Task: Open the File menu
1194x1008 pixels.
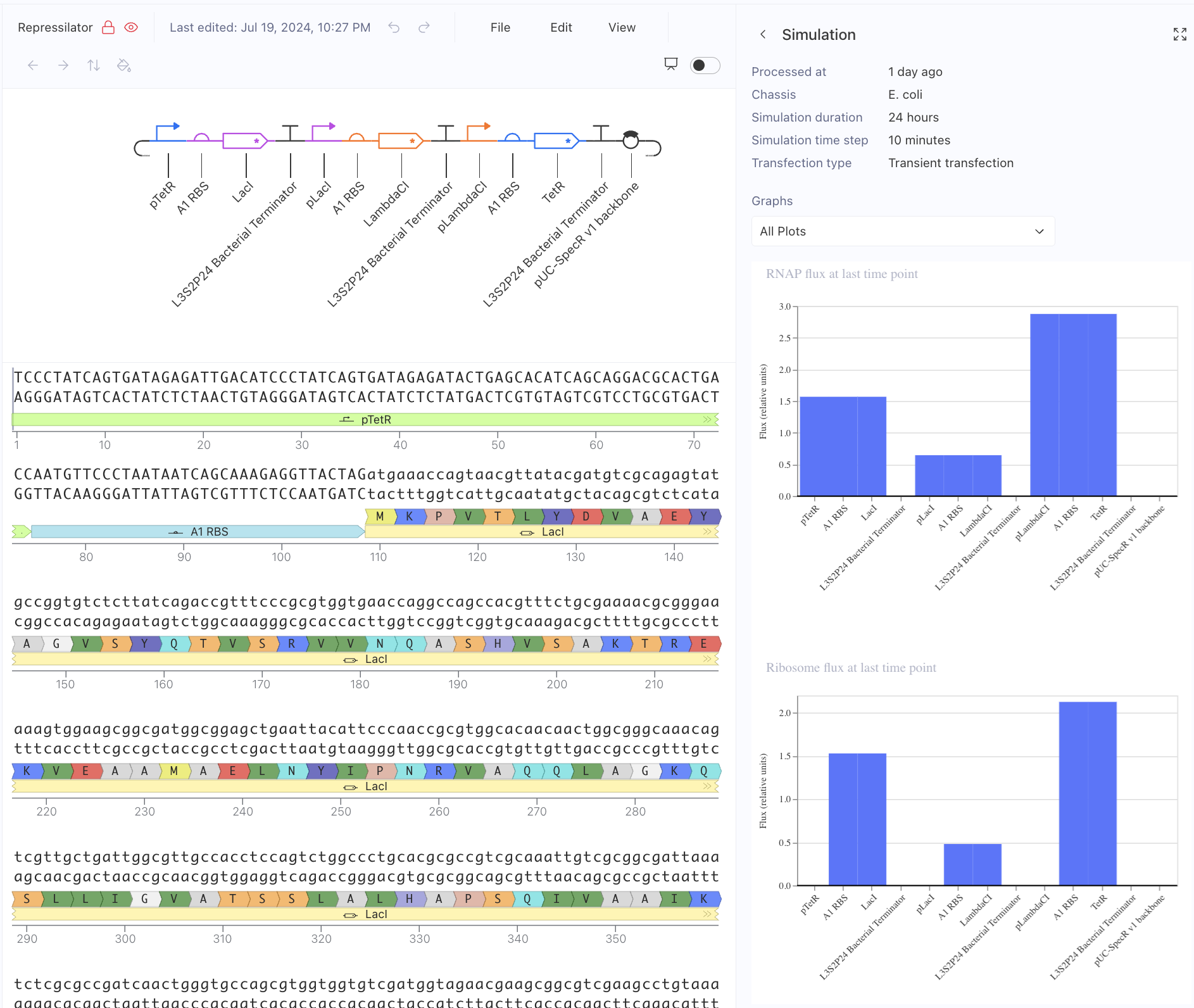Action: (x=500, y=27)
